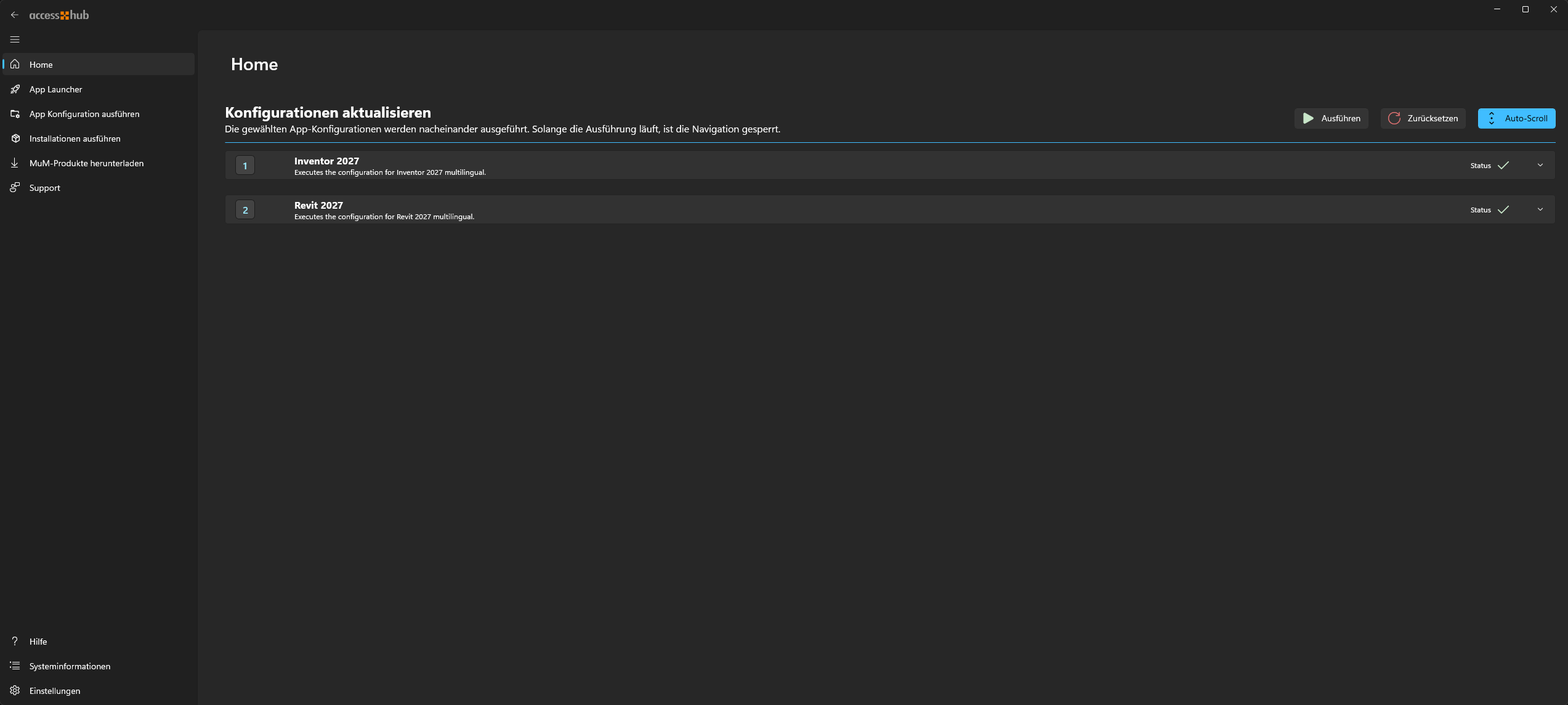Click the Zurücksetzen button

(x=1423, y=118)
